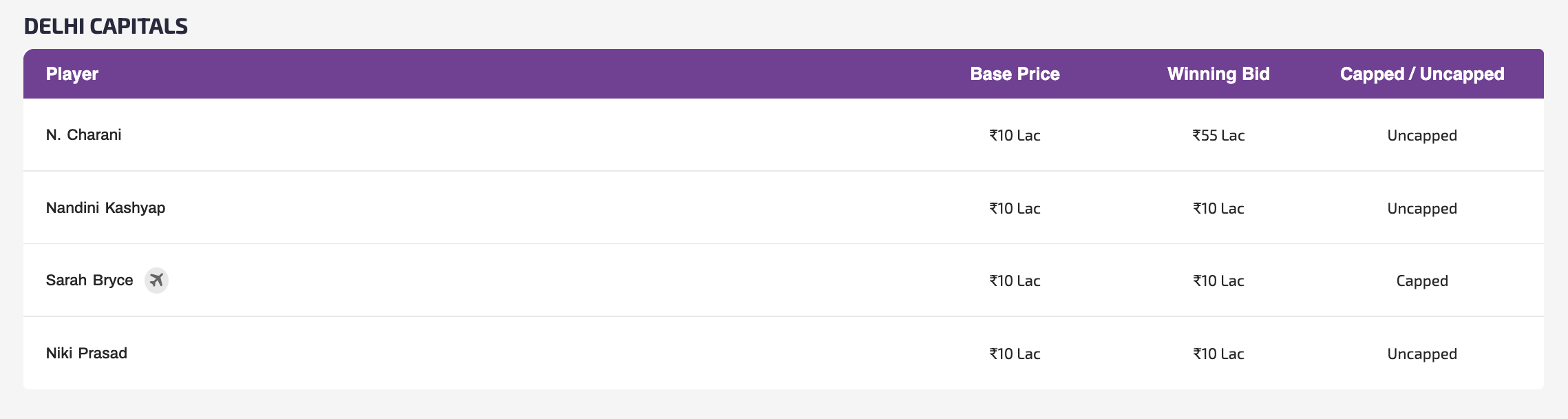Click Nandini Kashyap's ₹10 Lac winning bid
This screenshot has height=419, width=1568.
(1218, 209)
